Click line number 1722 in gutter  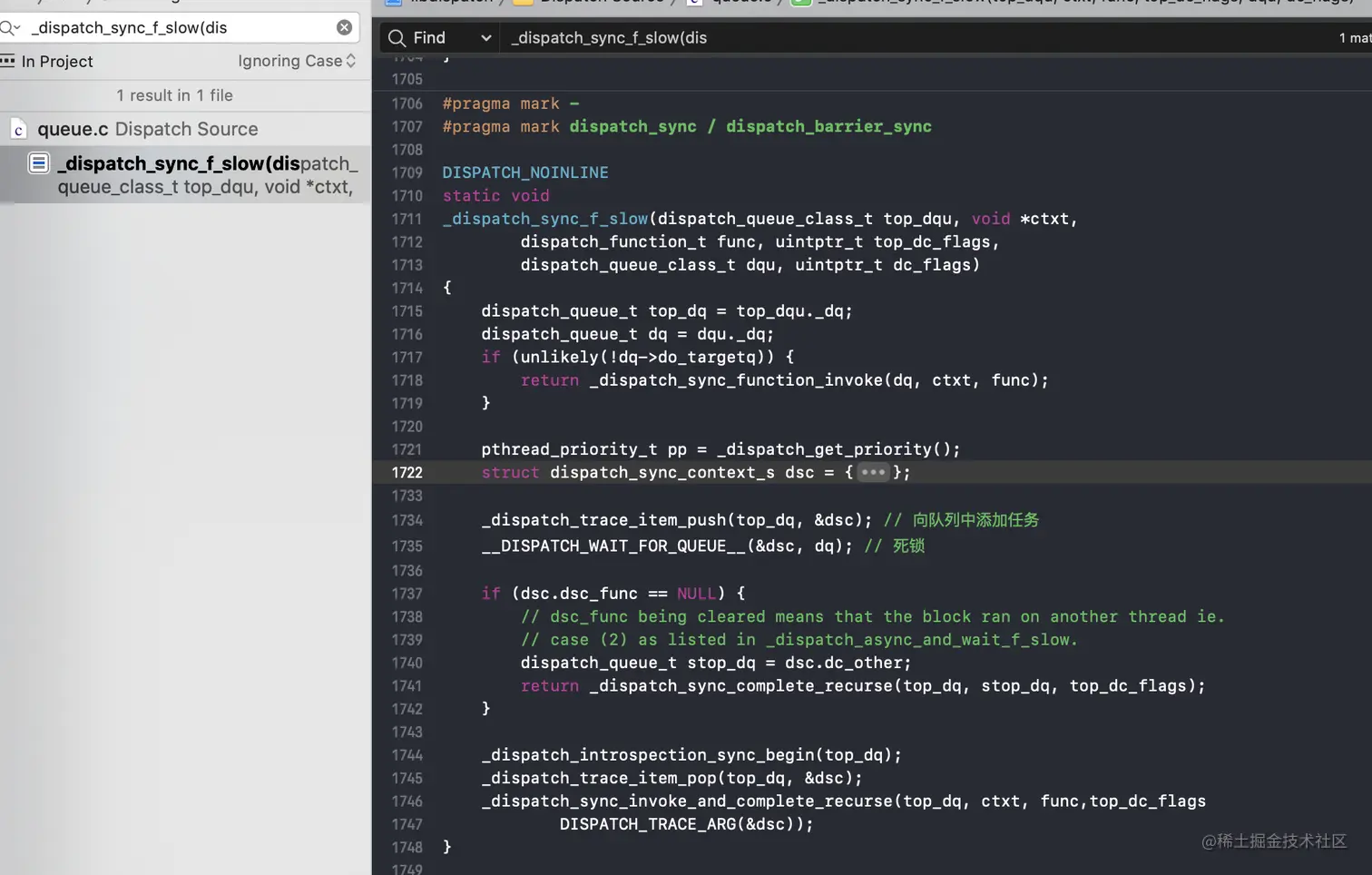coord(407,473)
